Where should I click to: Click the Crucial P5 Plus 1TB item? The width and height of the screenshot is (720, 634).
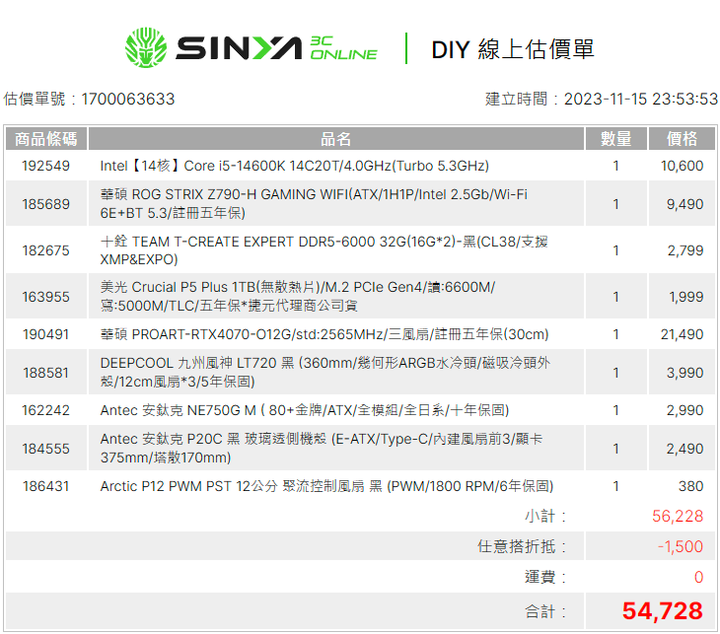coord(298,296)
